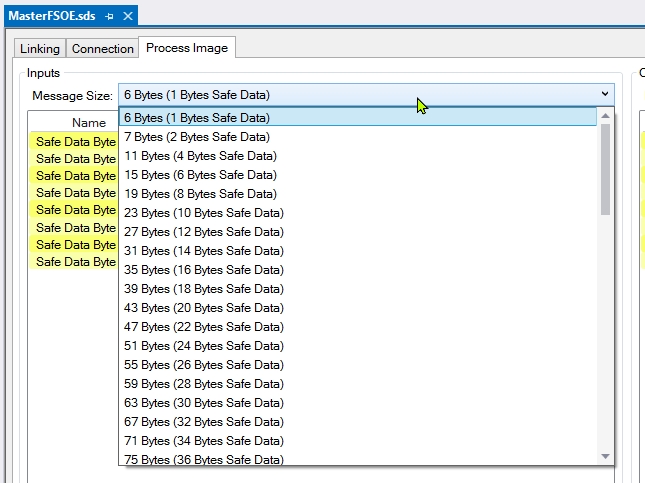Pick 75 Bytes (36 Bytes Safe Data)
The width and height of the screenshot is (645, 483).
pos(204,459)
